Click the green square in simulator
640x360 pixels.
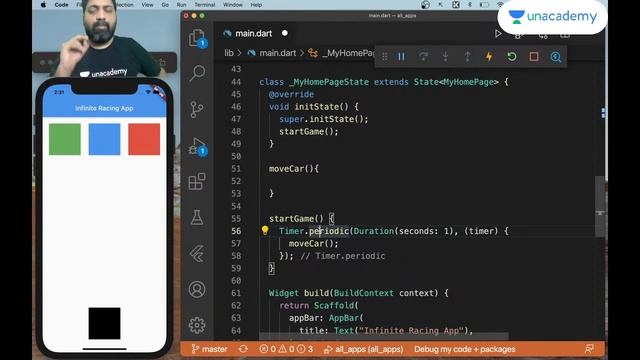pos(64,139)
